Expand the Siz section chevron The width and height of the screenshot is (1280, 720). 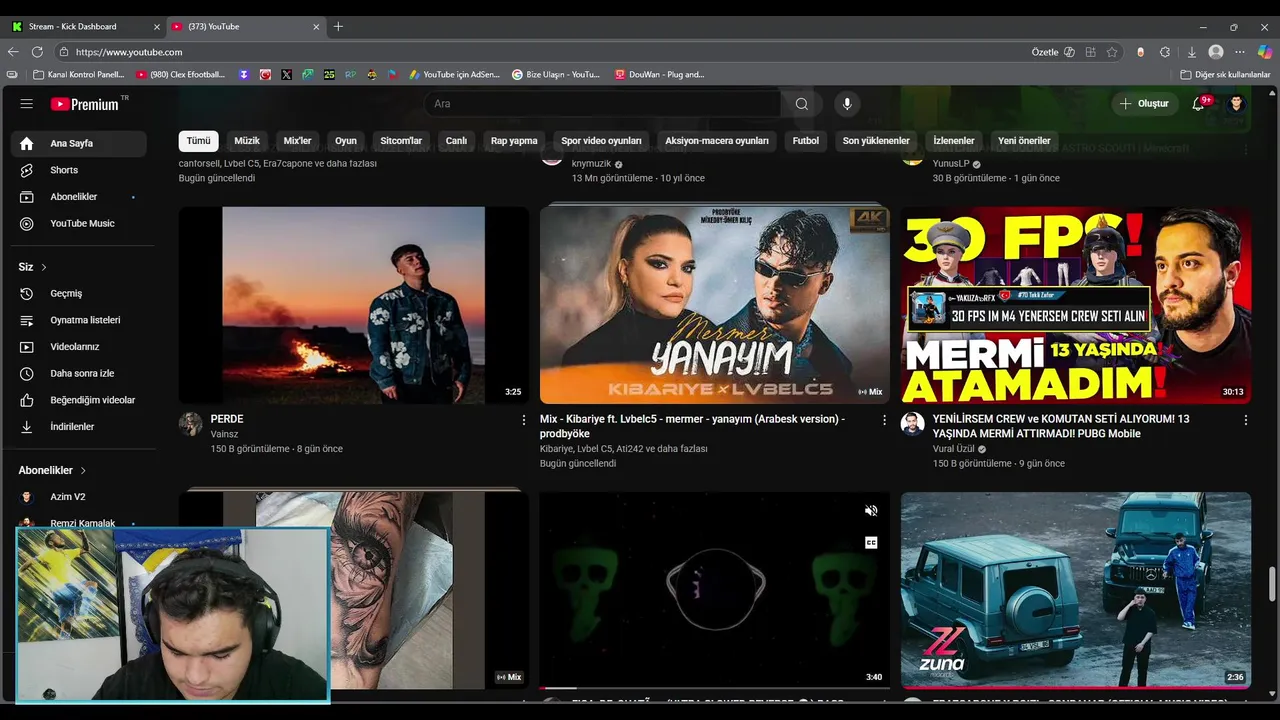click(x=44, y=267)
